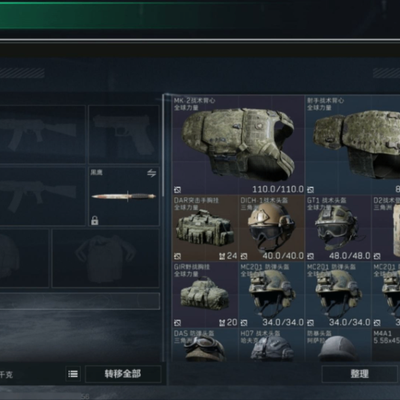Screen dimensions: 400x400
Task: Click the 转移全部 transfer all button
Action: [123, 374]
